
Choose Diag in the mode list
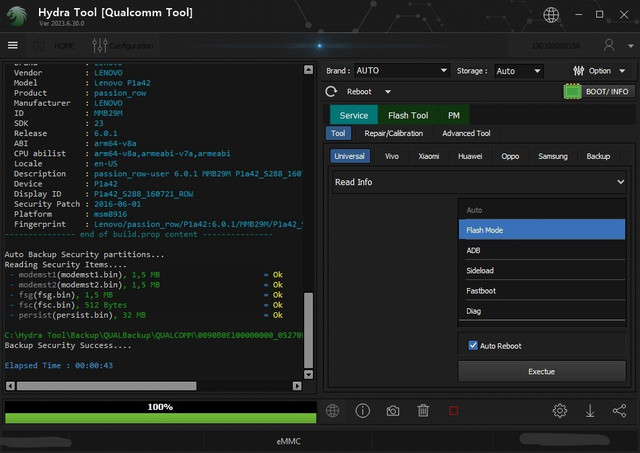tap(542, 311)
